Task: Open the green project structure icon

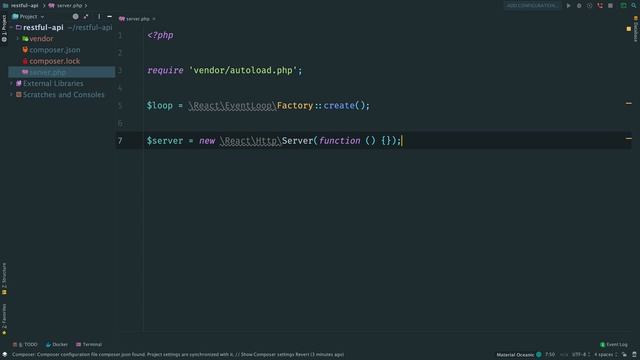Action: pyautogui.click(x=624, y=6)
